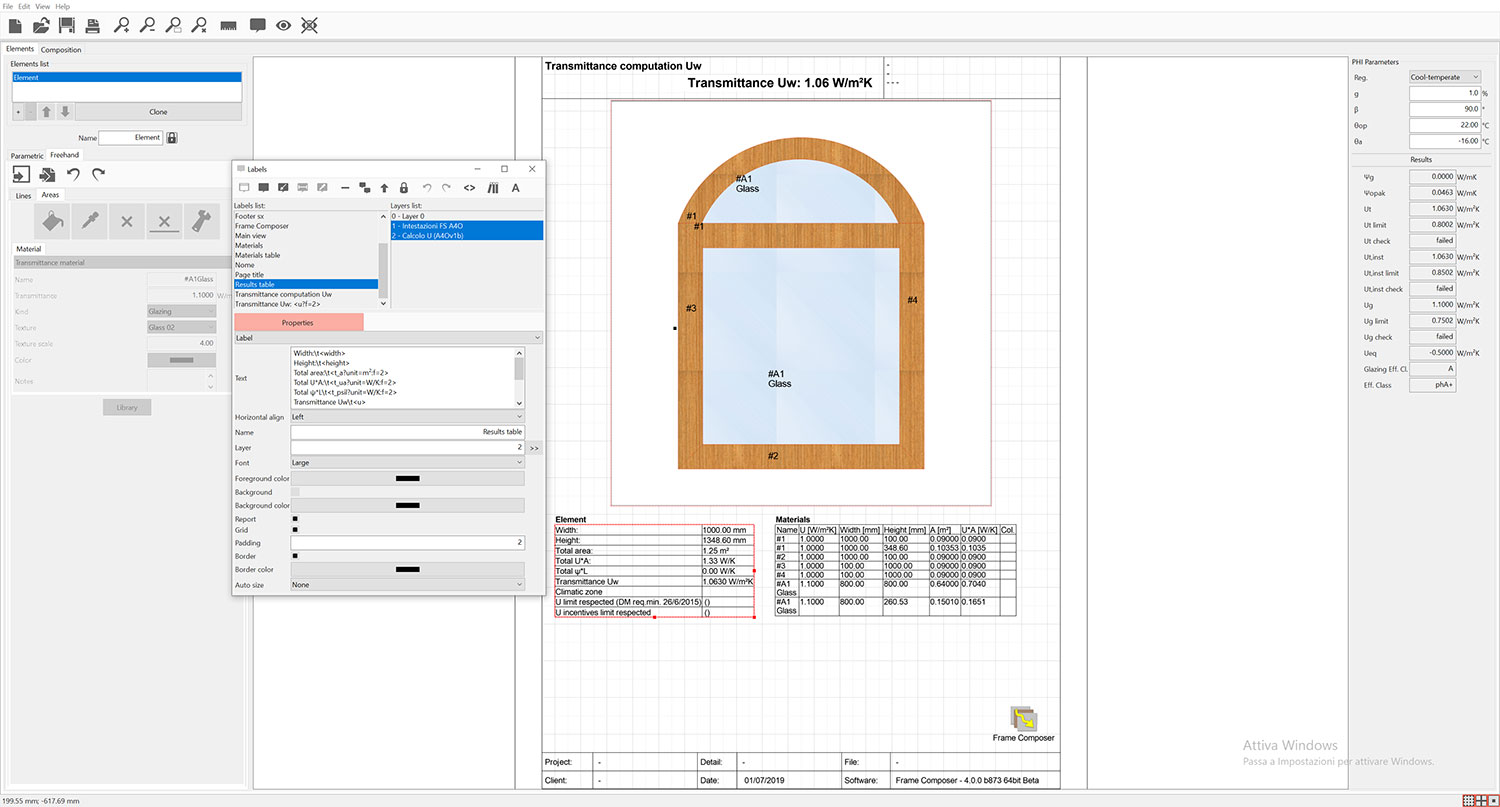Click the magnifier icon with x

pyautogui.click(x=200, y=25)
